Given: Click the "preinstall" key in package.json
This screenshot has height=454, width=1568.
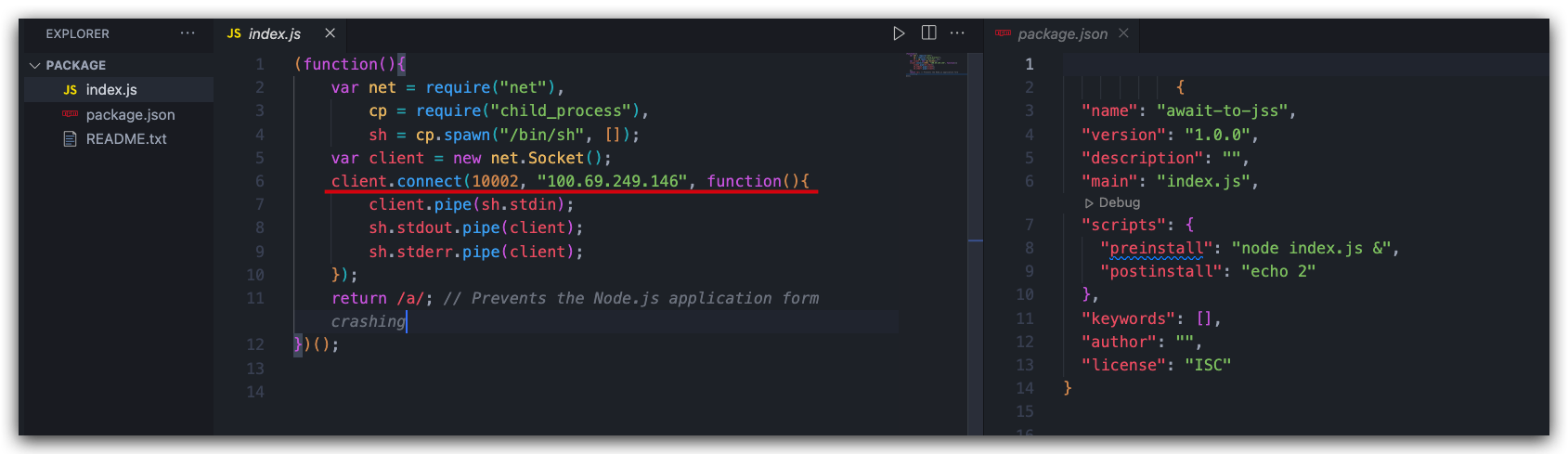Looking at the screenshot, I should pyautogui.click(x=1157, y=248).
